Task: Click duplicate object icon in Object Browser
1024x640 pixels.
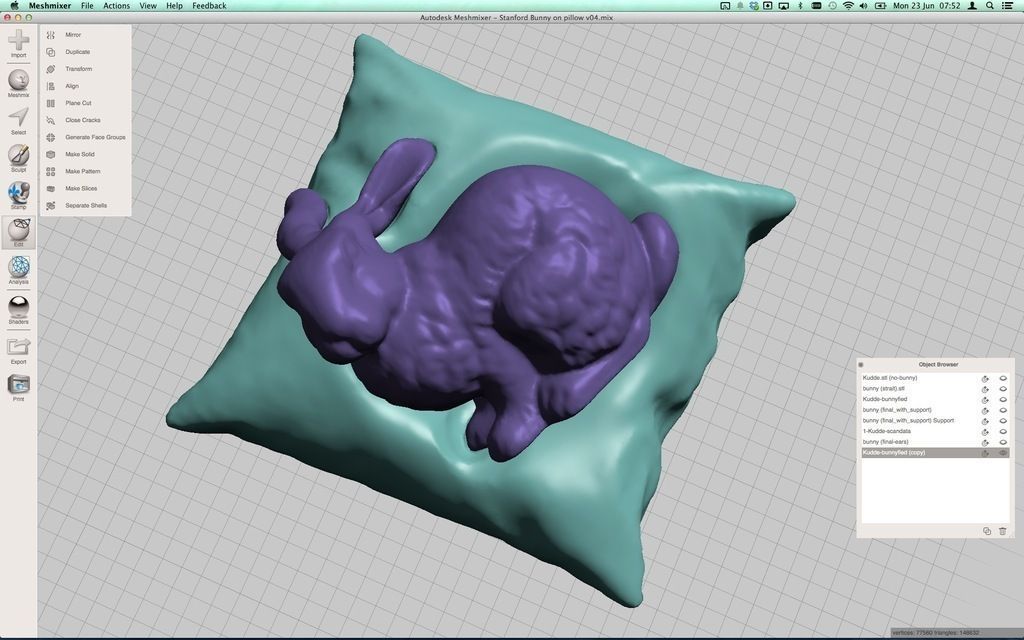Action: (x=987, y=531)
